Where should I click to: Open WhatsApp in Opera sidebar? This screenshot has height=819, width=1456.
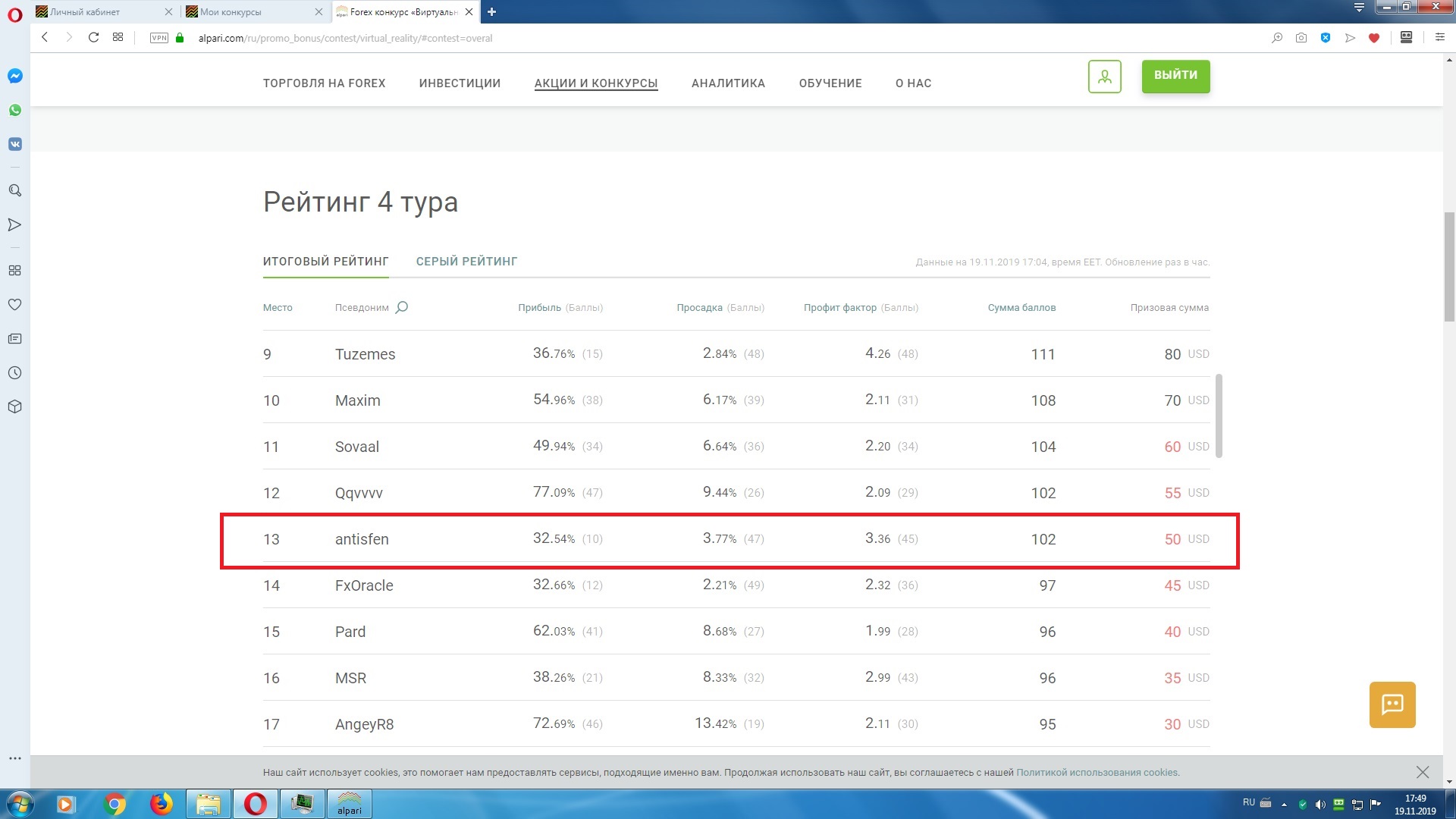(15, 110)
